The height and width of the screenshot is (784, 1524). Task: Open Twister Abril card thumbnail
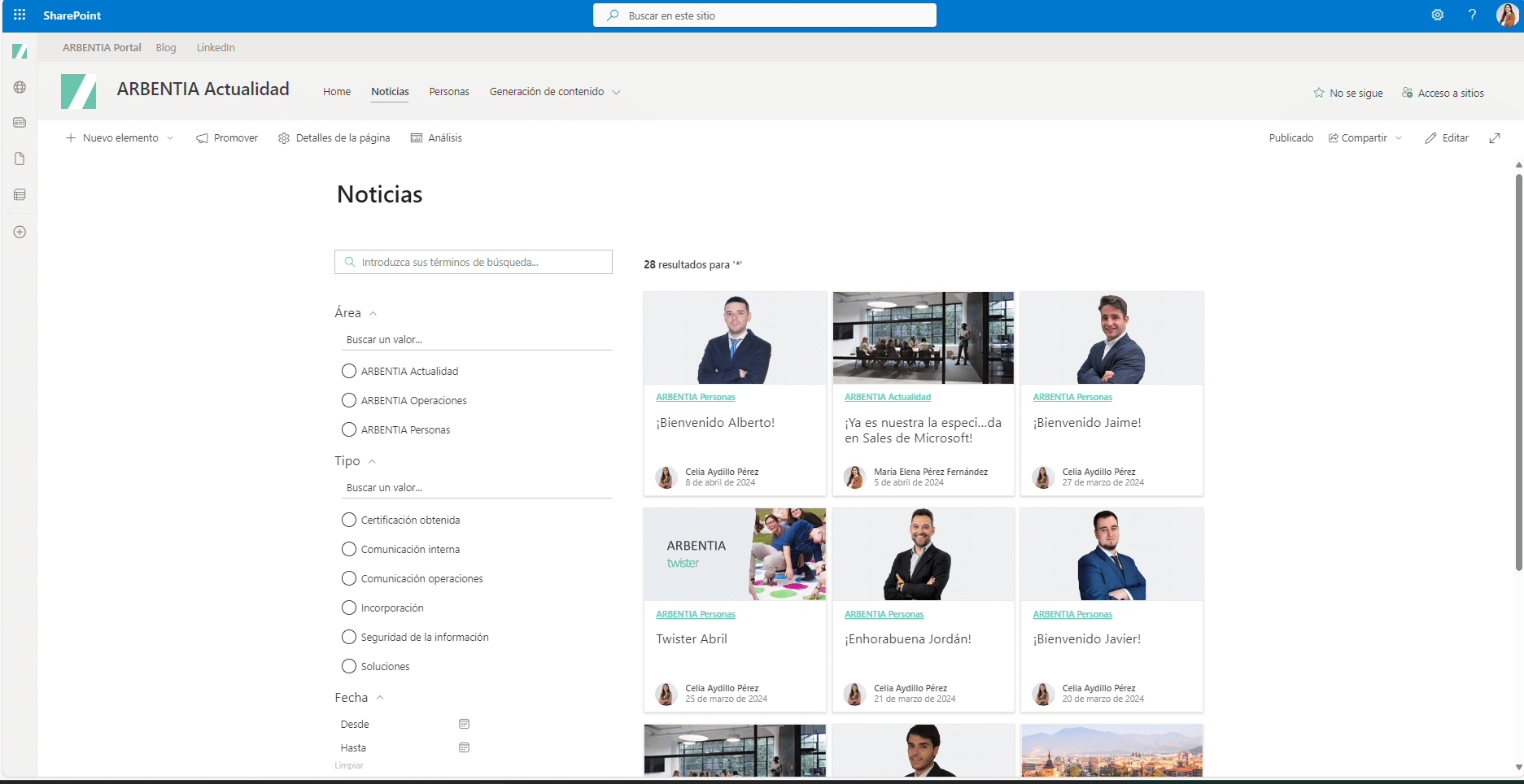click(x=735, y=555)
